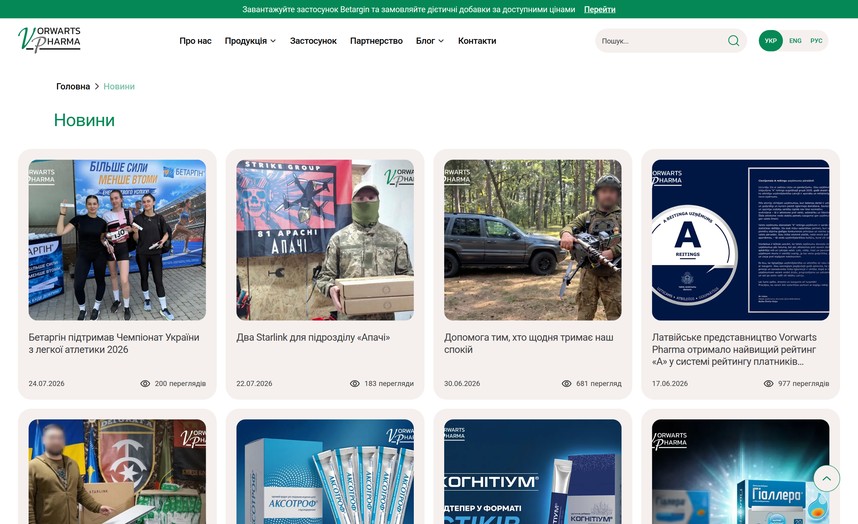858x524 pixels.
Task: Open the A Reitings certificate thumbnail
Action: (x=740, y=240)
